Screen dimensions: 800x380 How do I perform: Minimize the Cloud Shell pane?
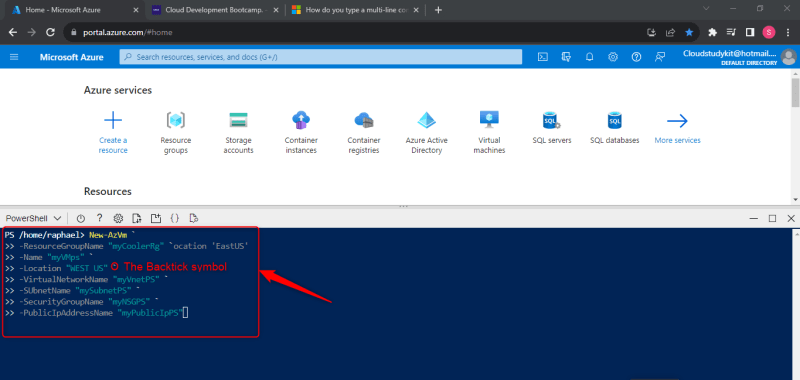[754, 218]
